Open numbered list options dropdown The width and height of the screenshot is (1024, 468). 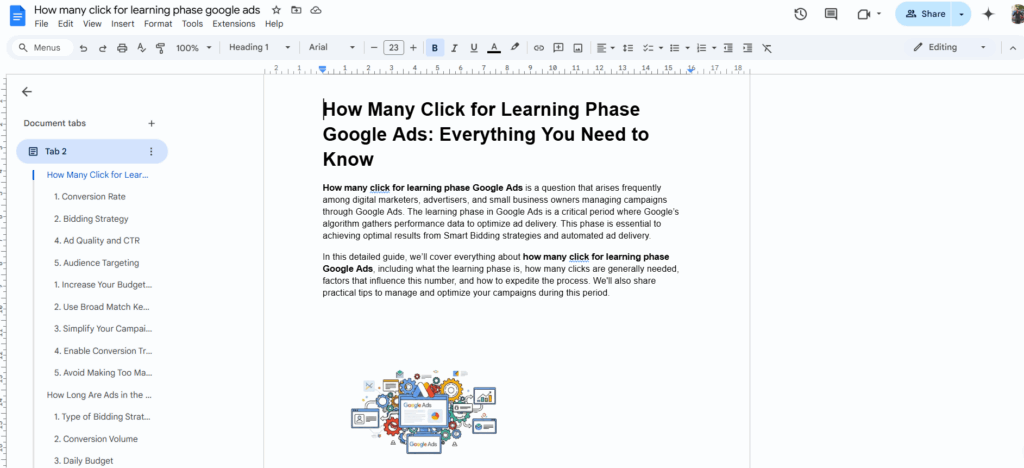coord(714,48)
